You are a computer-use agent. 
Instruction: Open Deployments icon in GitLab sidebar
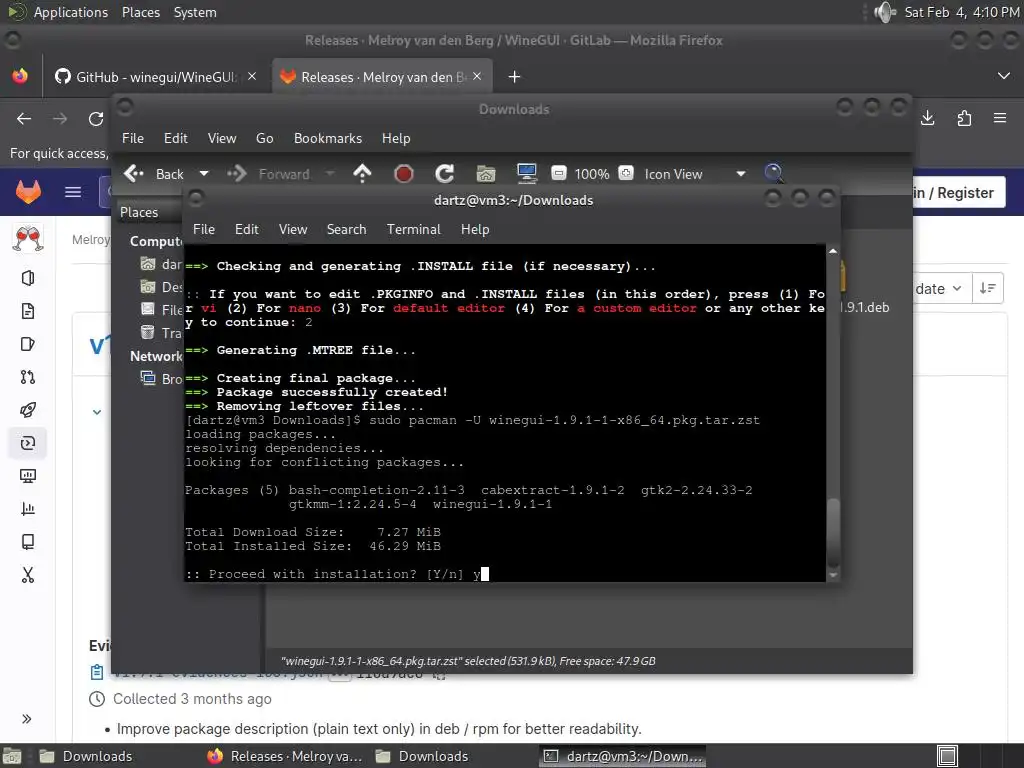tap(27, 443)
